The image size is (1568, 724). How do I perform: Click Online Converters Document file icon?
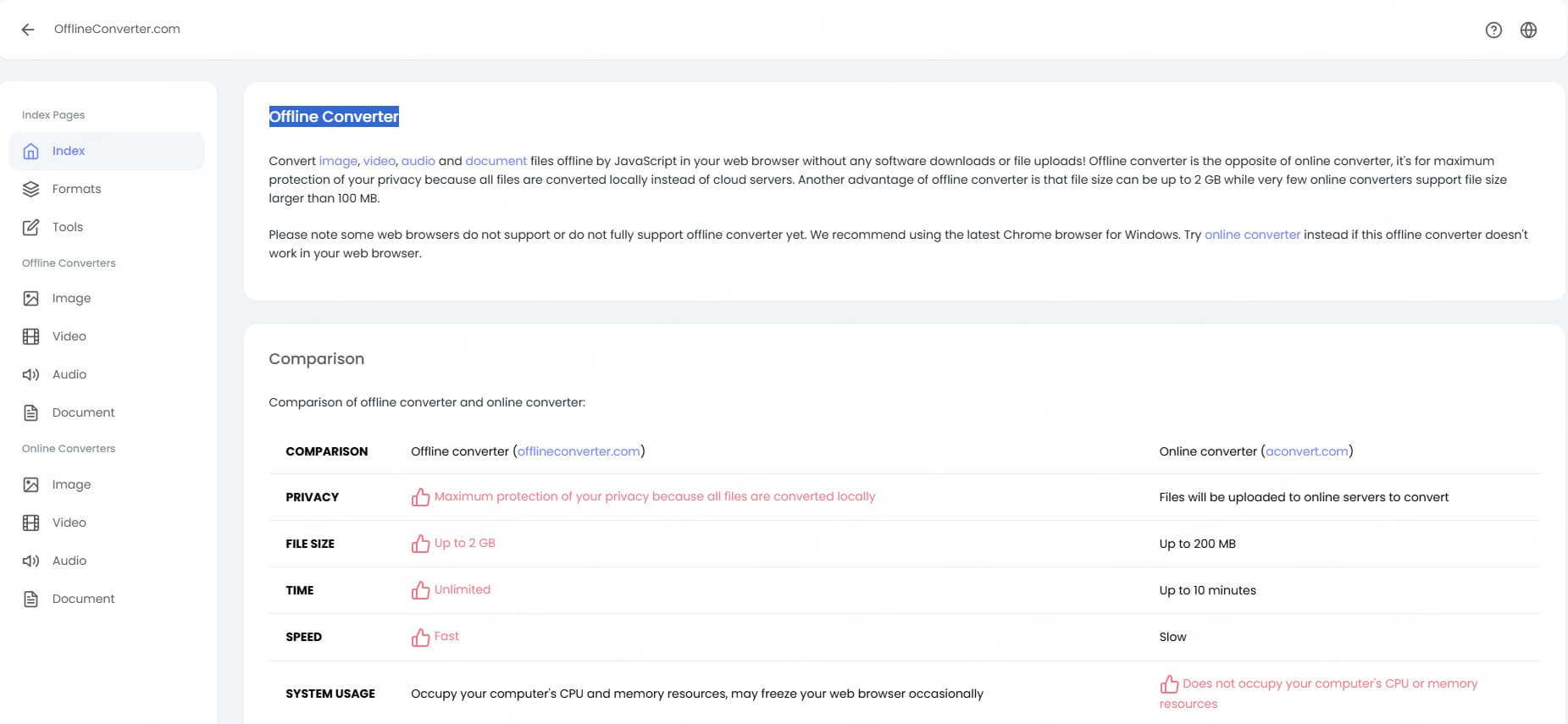pyautogui.click(x=31, y=599)
